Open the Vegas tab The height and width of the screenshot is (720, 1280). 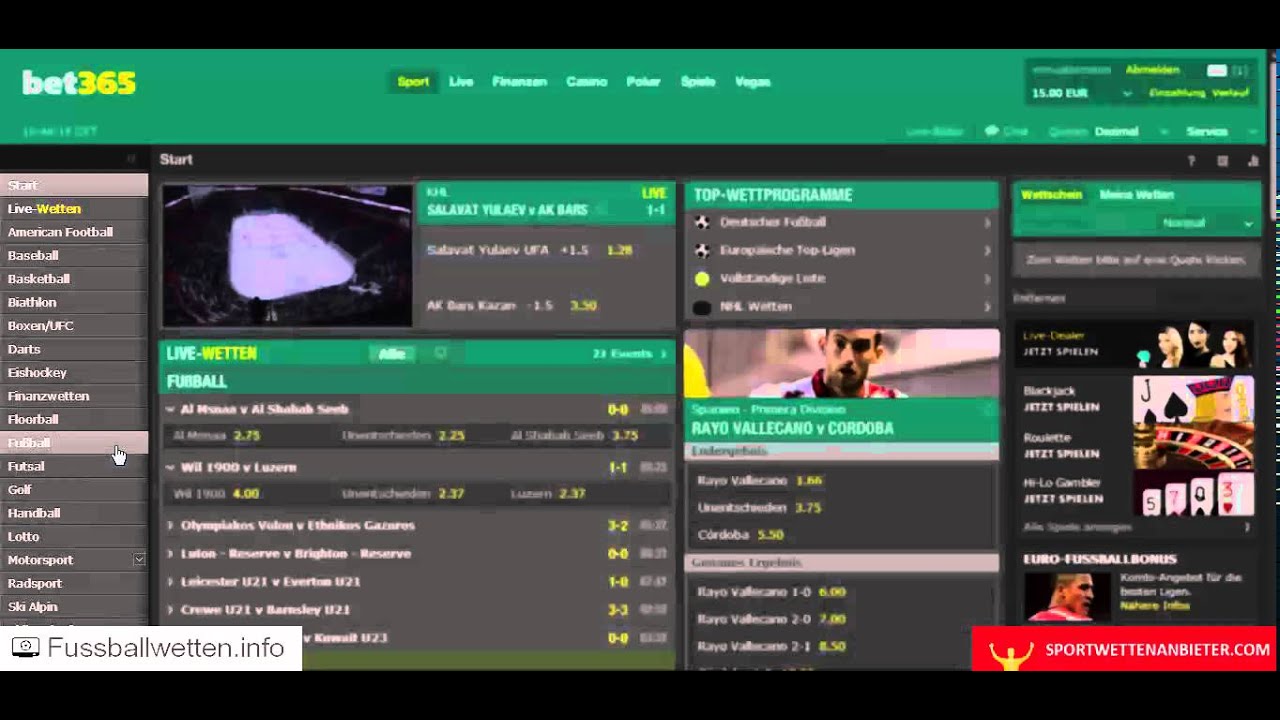[x=752, y=82]
